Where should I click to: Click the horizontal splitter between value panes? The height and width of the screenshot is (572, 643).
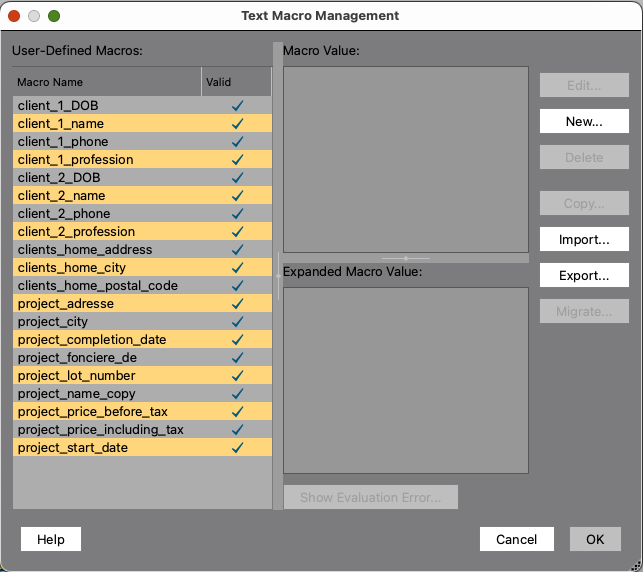(x=406, y=258)
